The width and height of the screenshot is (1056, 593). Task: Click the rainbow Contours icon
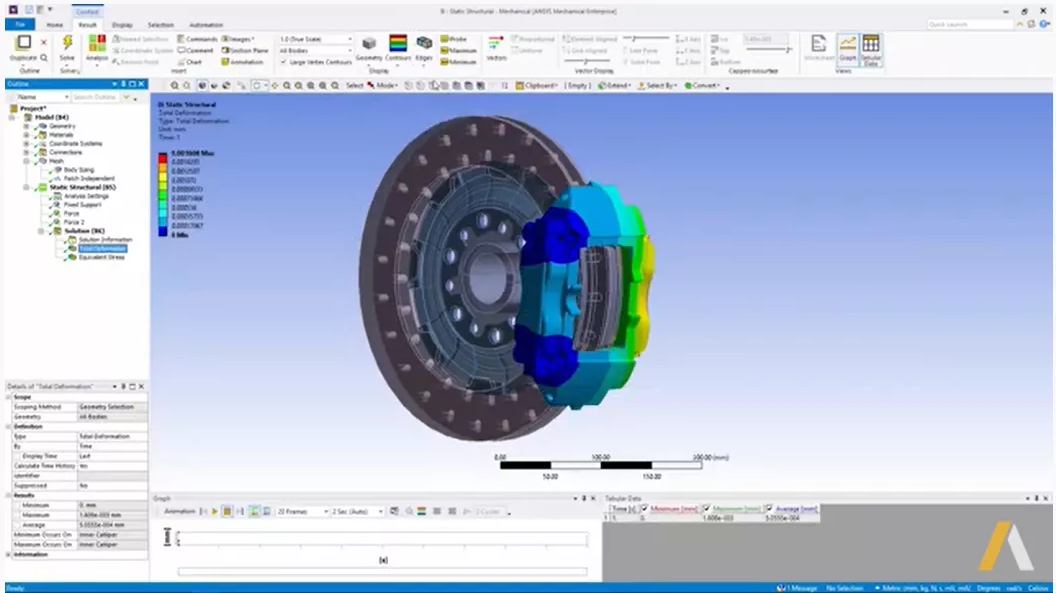click(x=398, y=43)
